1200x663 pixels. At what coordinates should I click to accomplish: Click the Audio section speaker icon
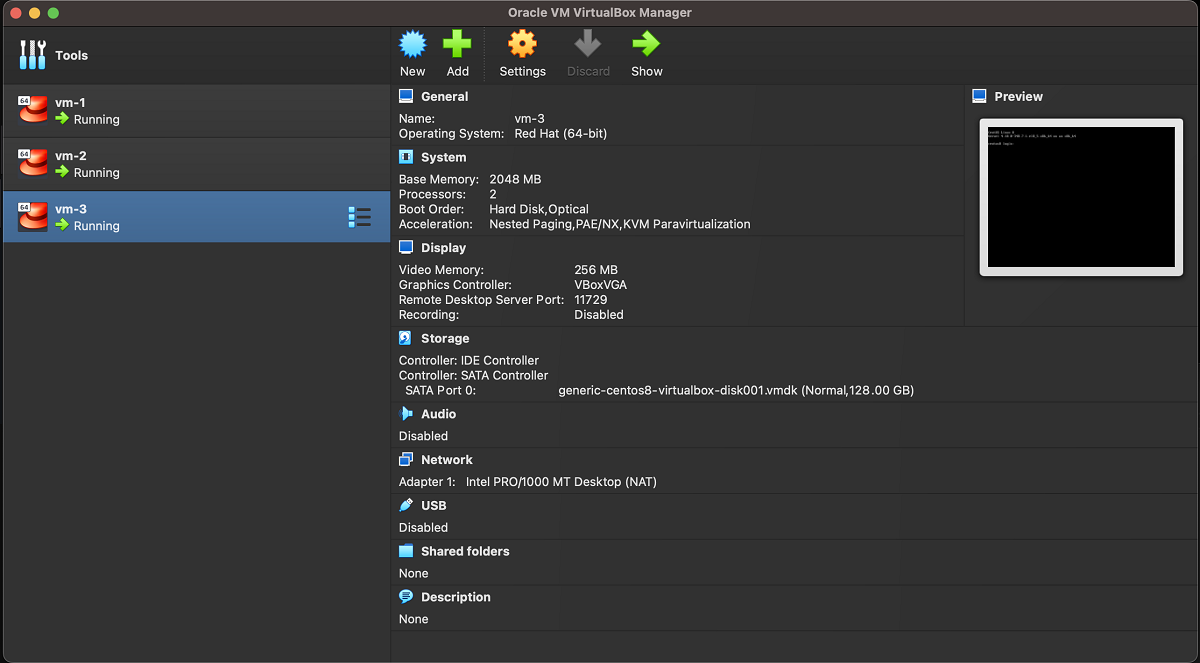click(x=406, y=414)
